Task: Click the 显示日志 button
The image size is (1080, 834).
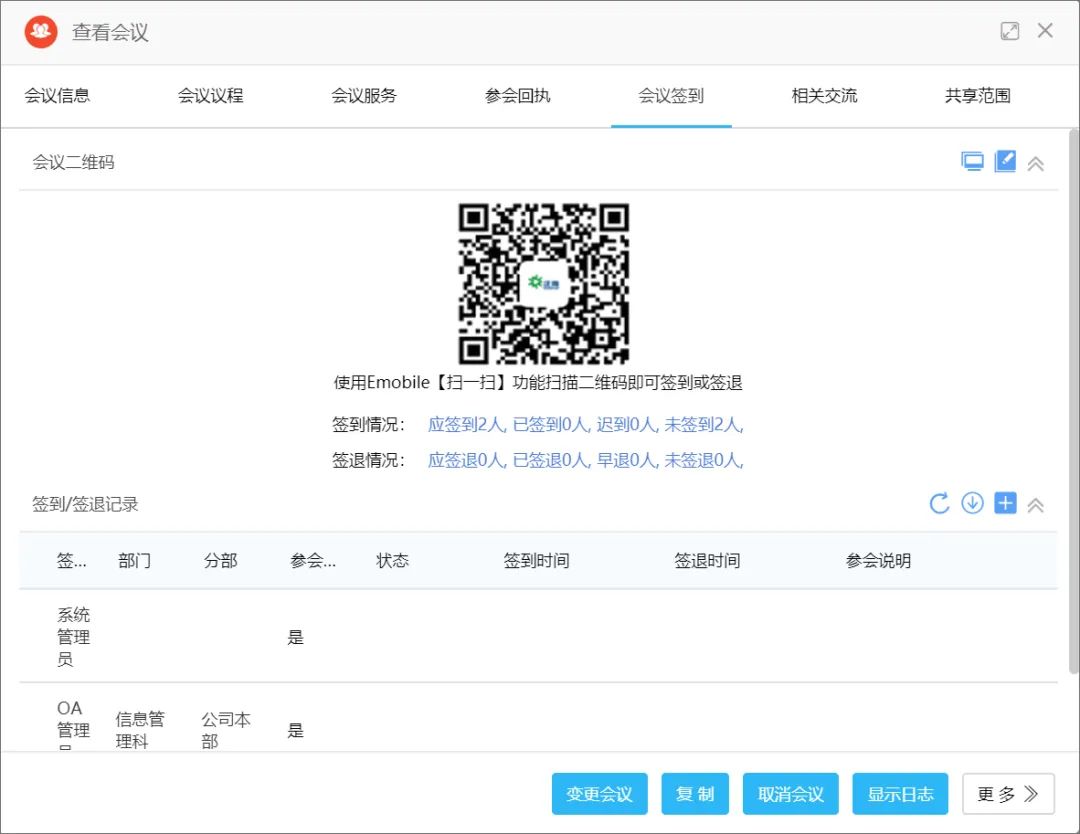Action: 900,794
